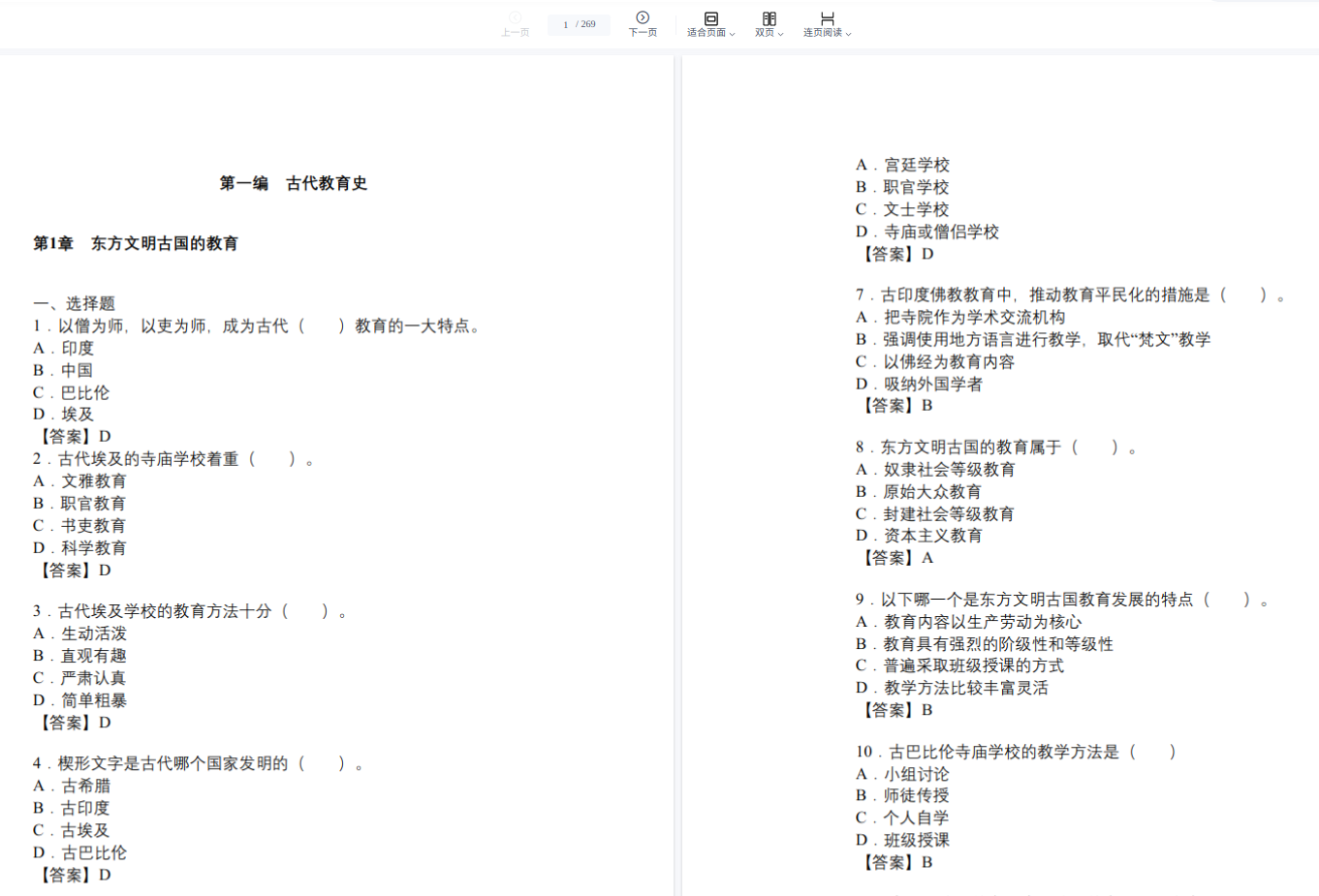
Task: Click the double page (双页) icon
Action: pyautogui.click(x=769, y=18)
